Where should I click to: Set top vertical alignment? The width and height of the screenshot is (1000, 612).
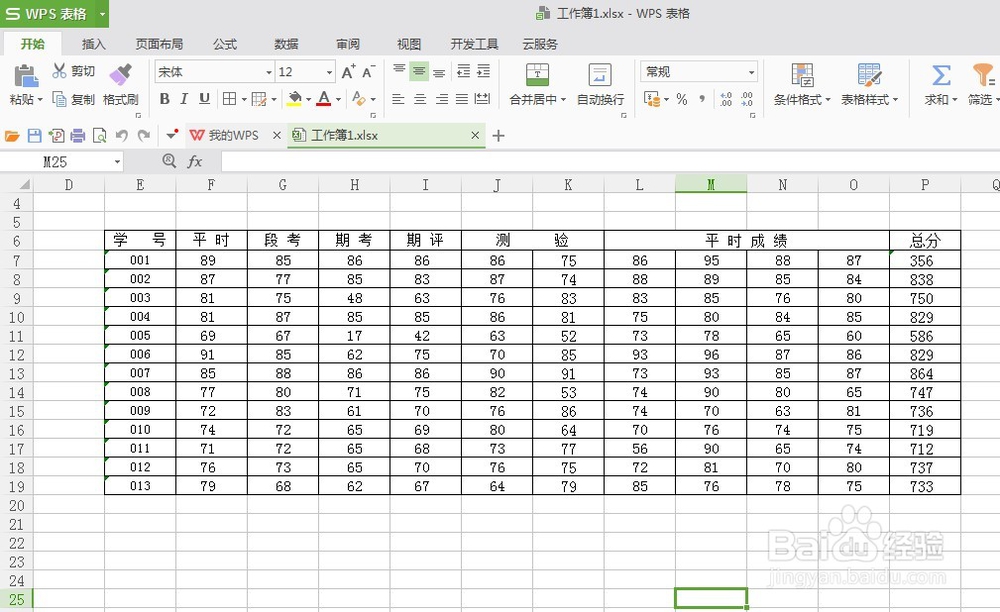pyautogui.click(x=399, y=71)
